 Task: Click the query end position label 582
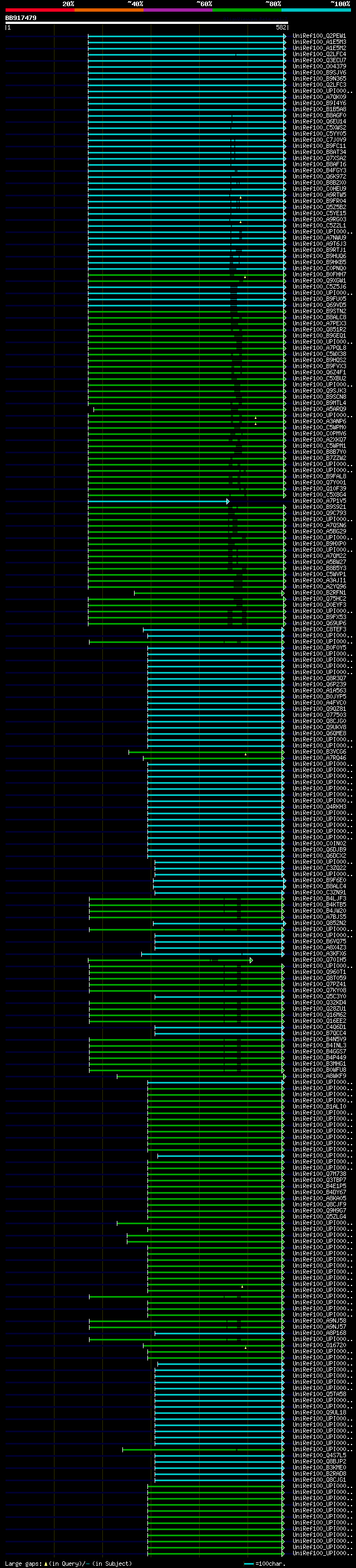point(281,27)
